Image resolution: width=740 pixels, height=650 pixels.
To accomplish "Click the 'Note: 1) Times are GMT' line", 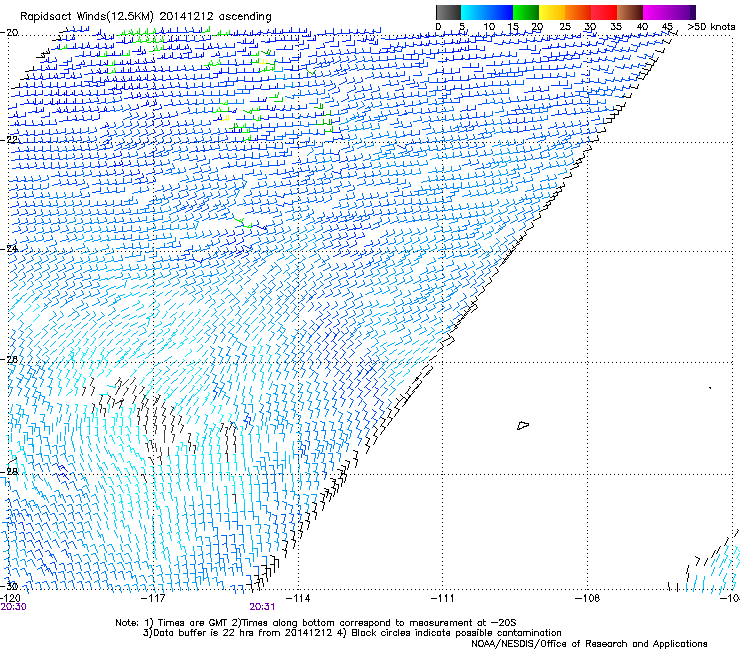I will 316,623.
